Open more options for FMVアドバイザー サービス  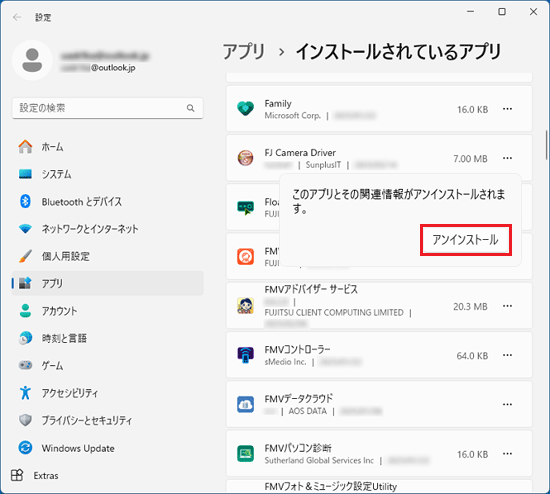(x=507, y=306)
